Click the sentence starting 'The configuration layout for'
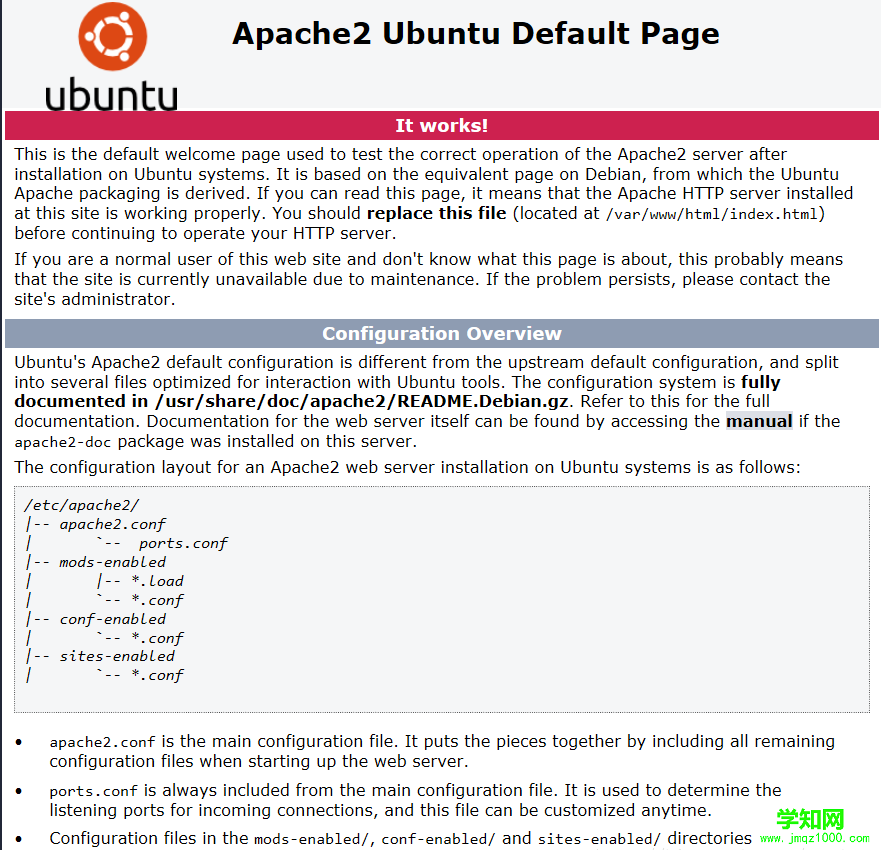This screenshot has height=850, width=881. pos(407,467)
